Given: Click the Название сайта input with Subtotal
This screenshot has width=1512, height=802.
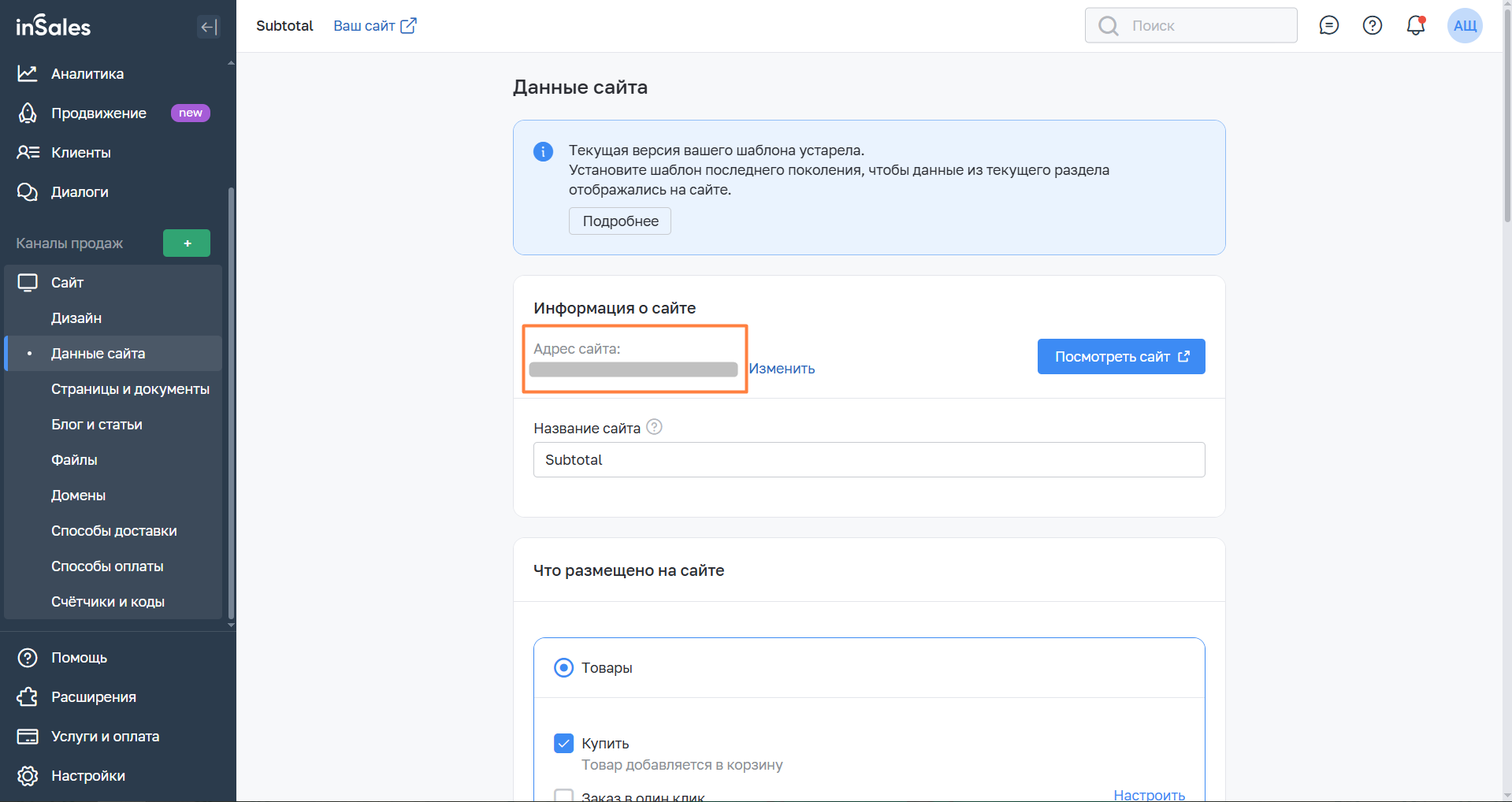Looking at the screenshot, I should 869,460.
